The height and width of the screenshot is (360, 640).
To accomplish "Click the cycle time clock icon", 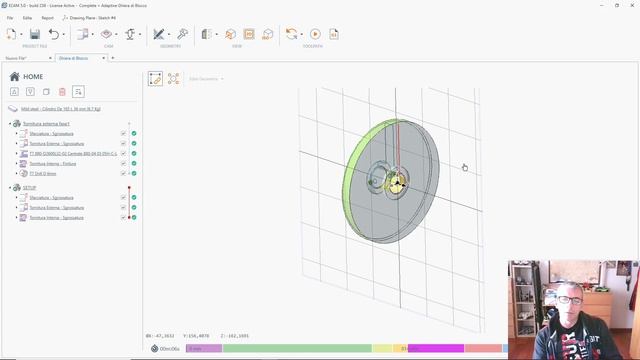I will pyautogui.click(x=154, y=349).
